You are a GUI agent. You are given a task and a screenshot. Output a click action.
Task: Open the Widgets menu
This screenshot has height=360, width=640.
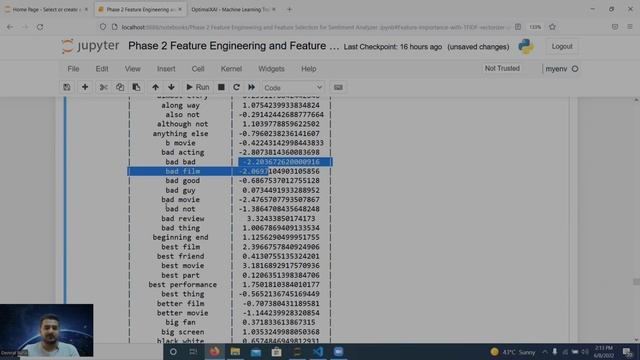point(271,69)
